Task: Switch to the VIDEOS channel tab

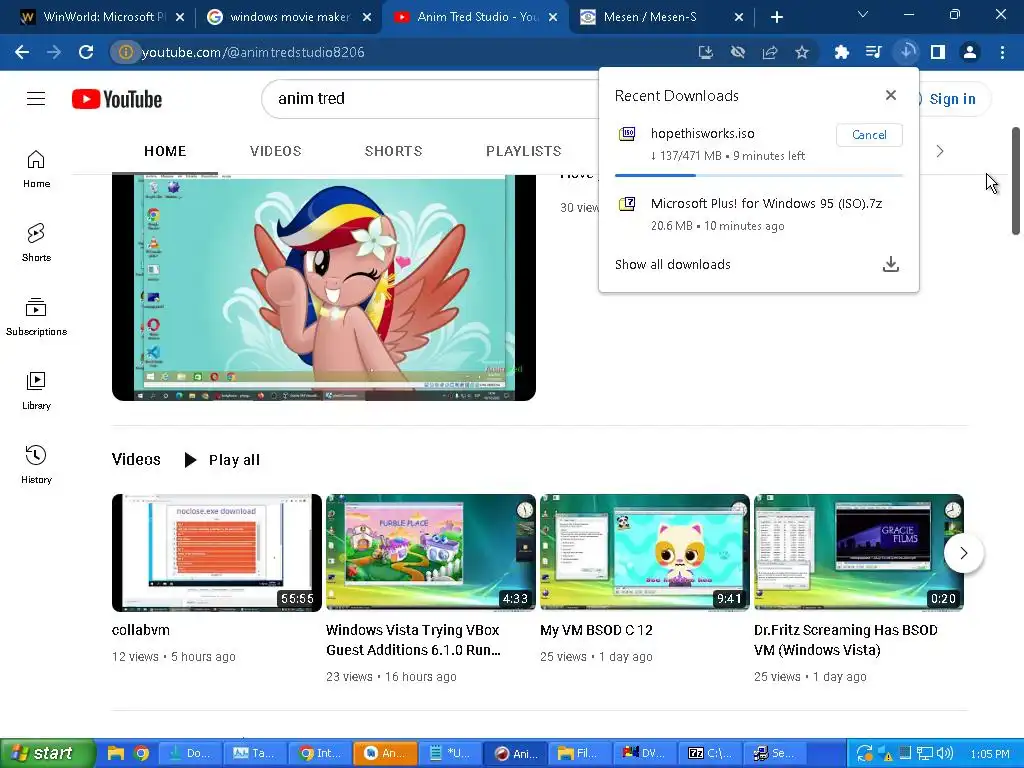Action: point(276,152)
